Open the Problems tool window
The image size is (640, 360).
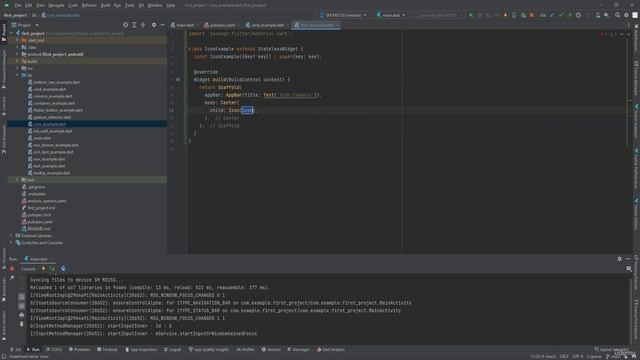tap(79, 349)
